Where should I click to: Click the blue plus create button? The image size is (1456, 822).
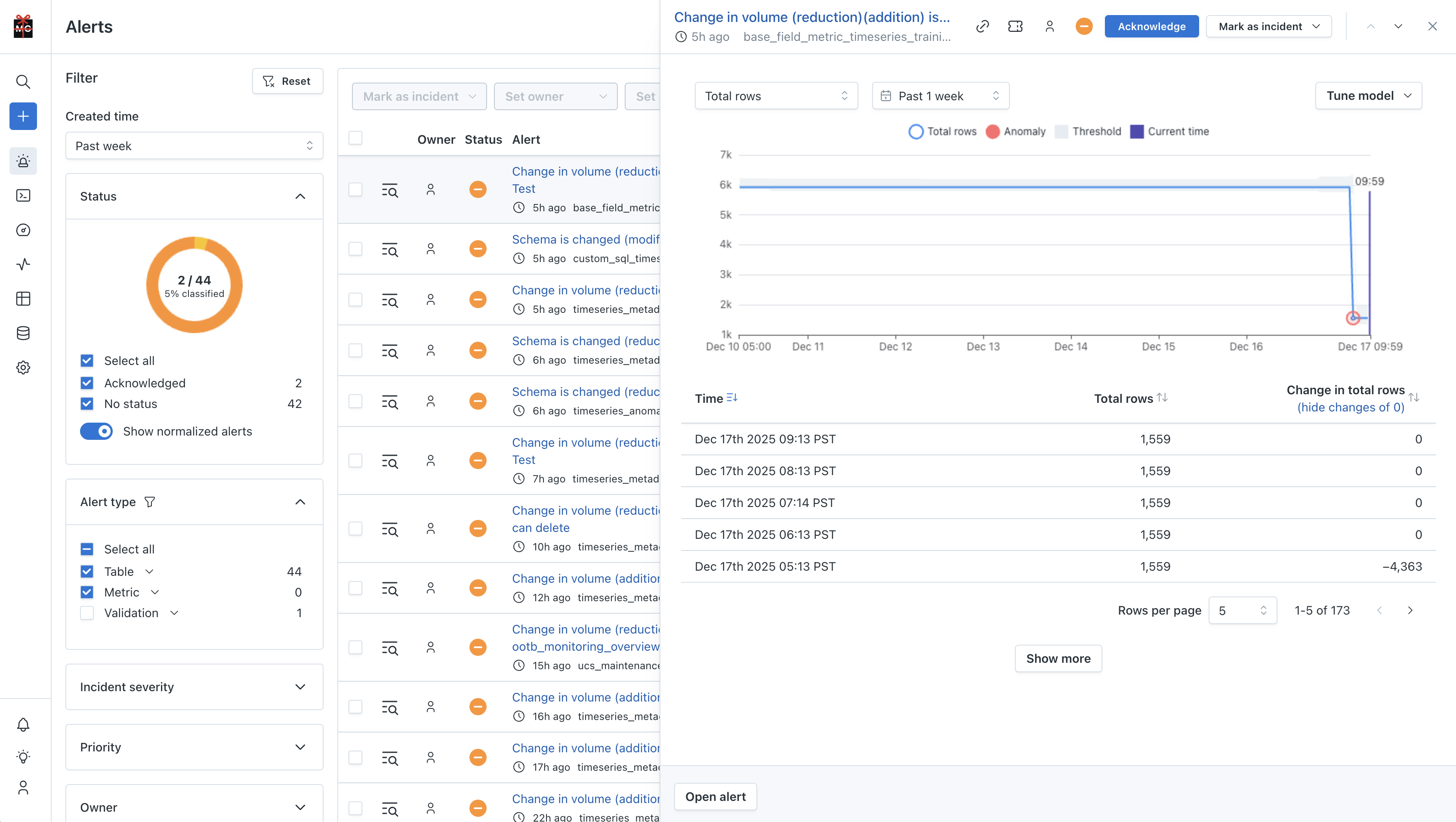(x=23, y=117)
